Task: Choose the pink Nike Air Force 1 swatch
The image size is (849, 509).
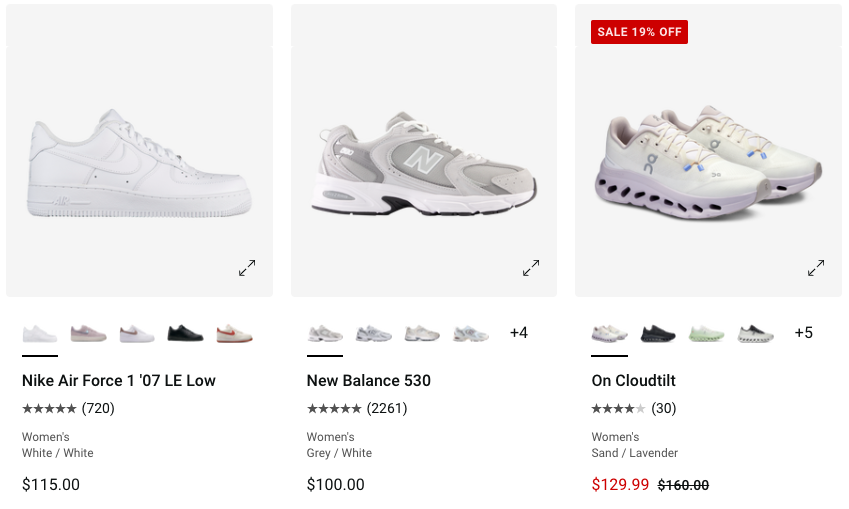Action: (88, 333)
